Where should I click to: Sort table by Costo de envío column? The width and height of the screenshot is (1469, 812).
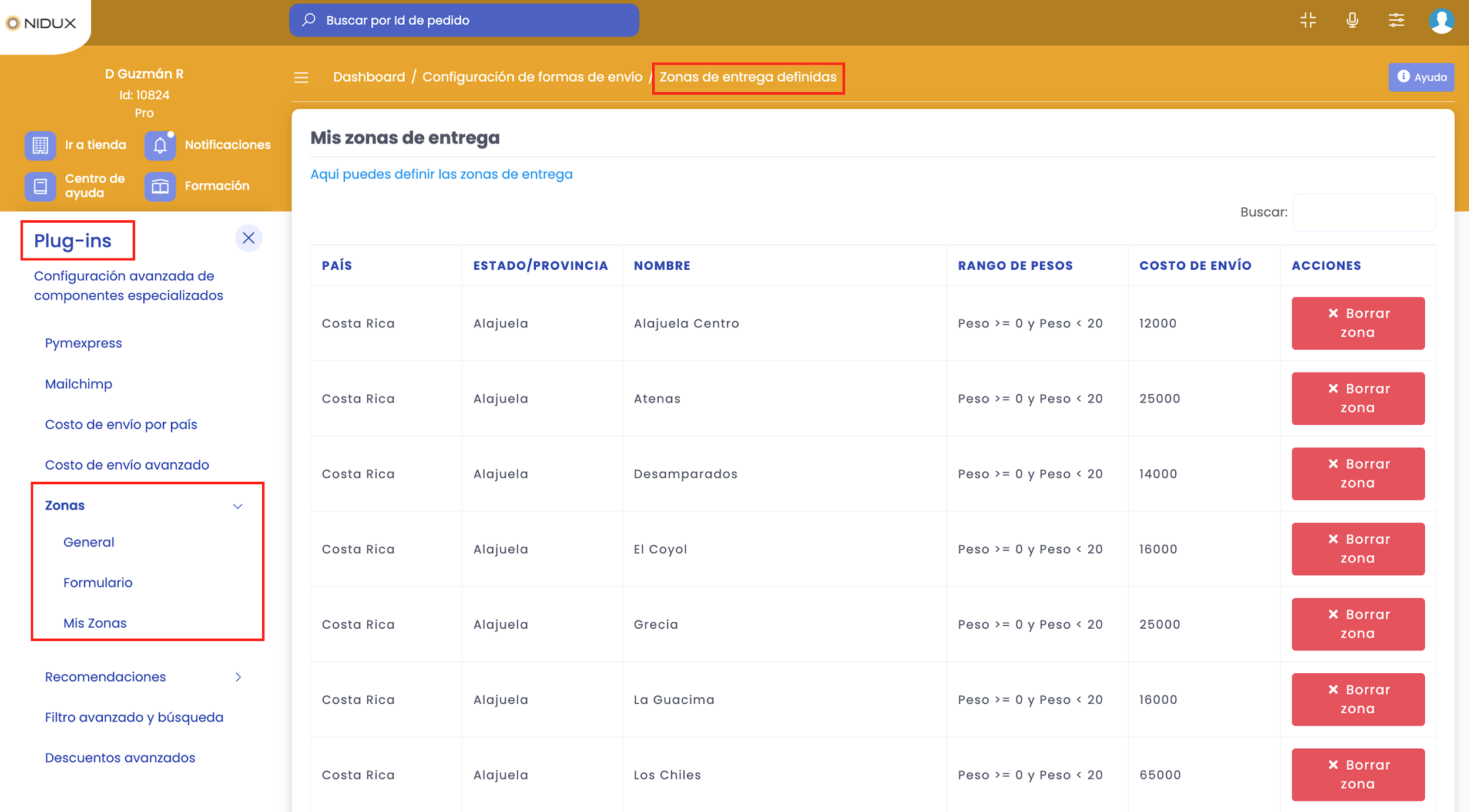[x=1195, y=266]
